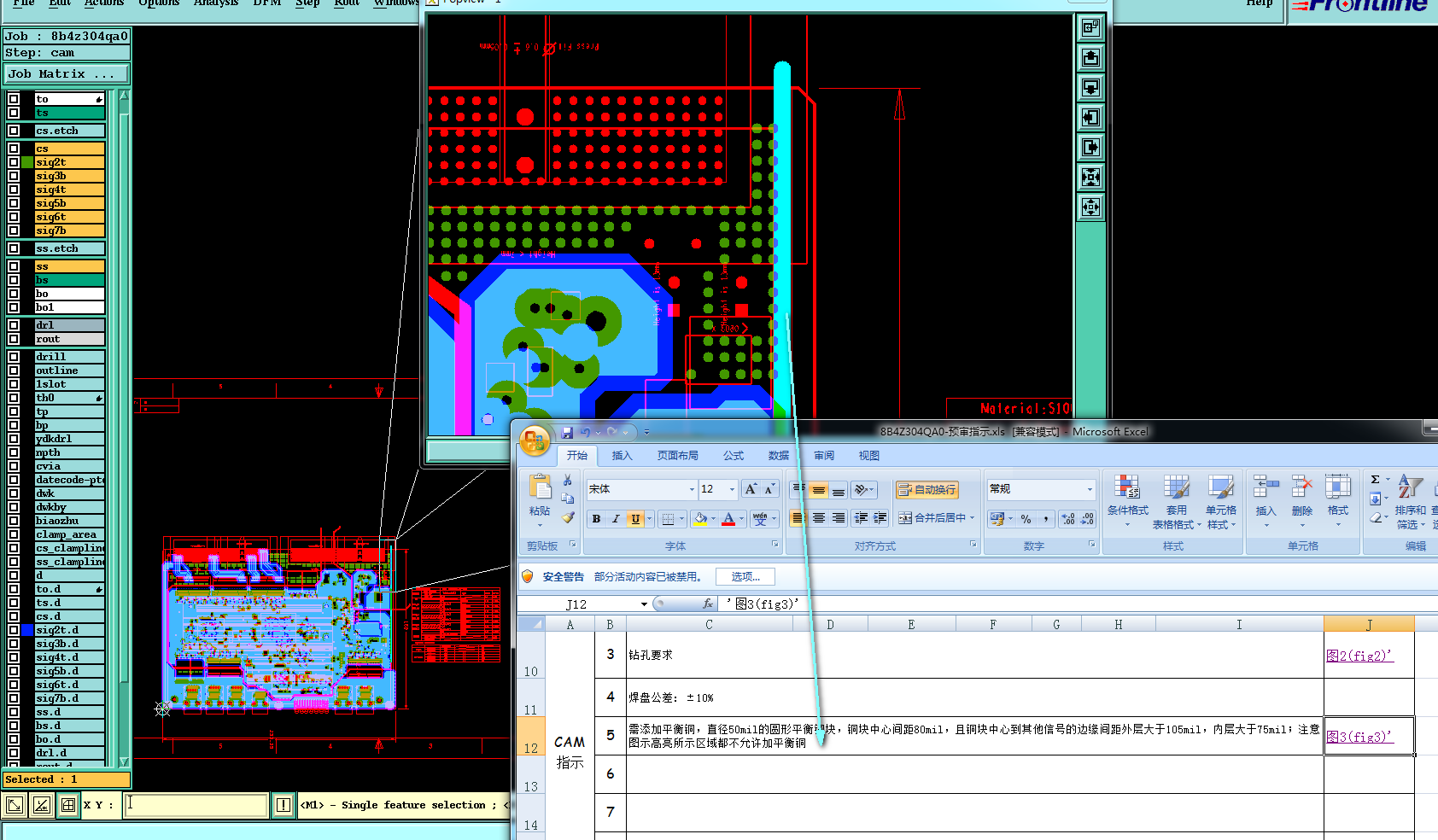Open the Help menu in Frontline window
This screenshot has height=840, width=1438.
pos(1259,3)
